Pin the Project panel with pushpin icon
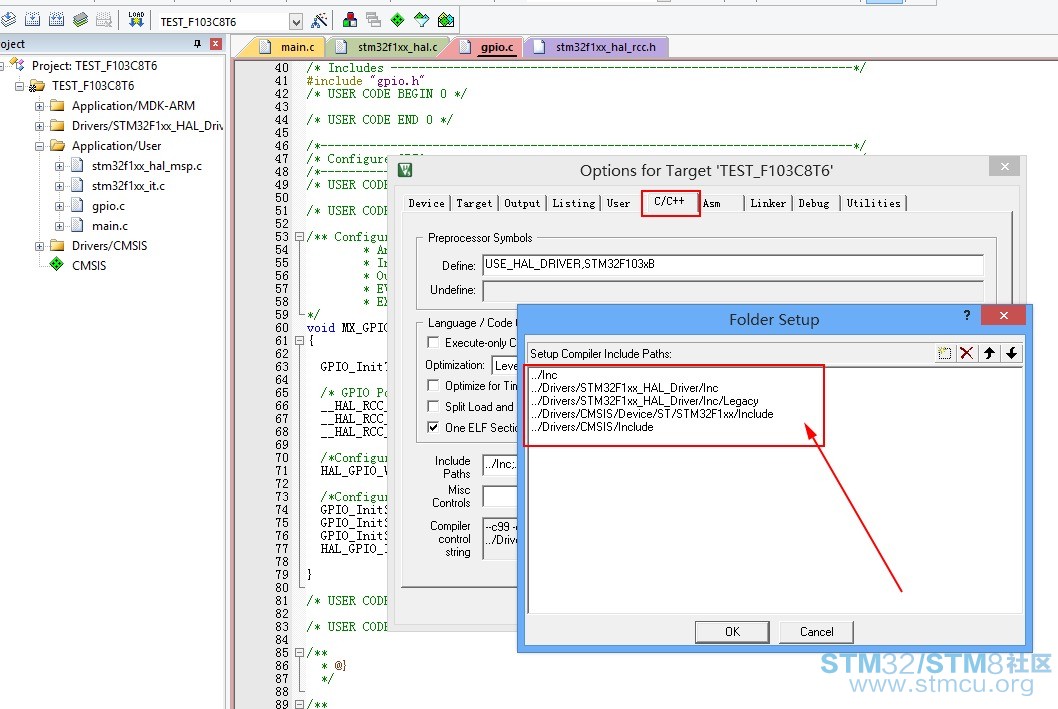1058x709 pixels. pos(197,44)
